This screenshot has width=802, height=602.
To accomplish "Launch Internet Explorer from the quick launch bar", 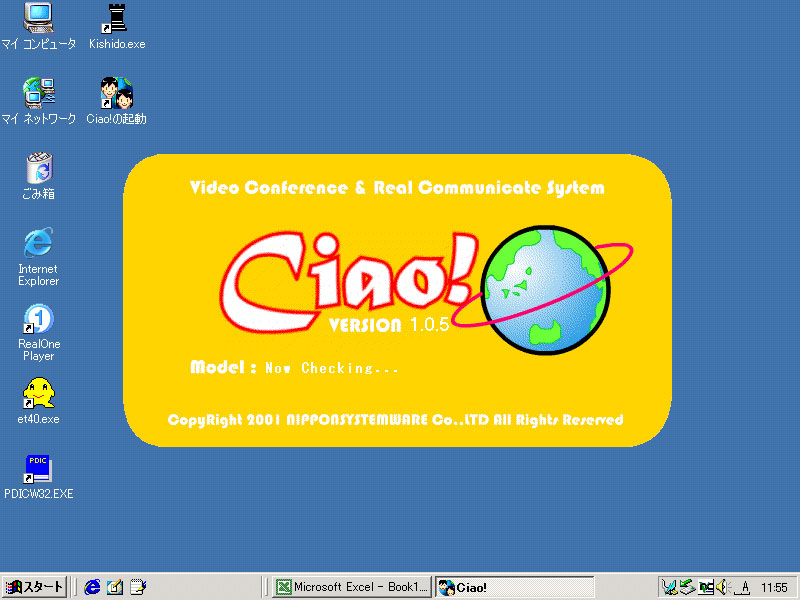I will [x=93, y=587].
